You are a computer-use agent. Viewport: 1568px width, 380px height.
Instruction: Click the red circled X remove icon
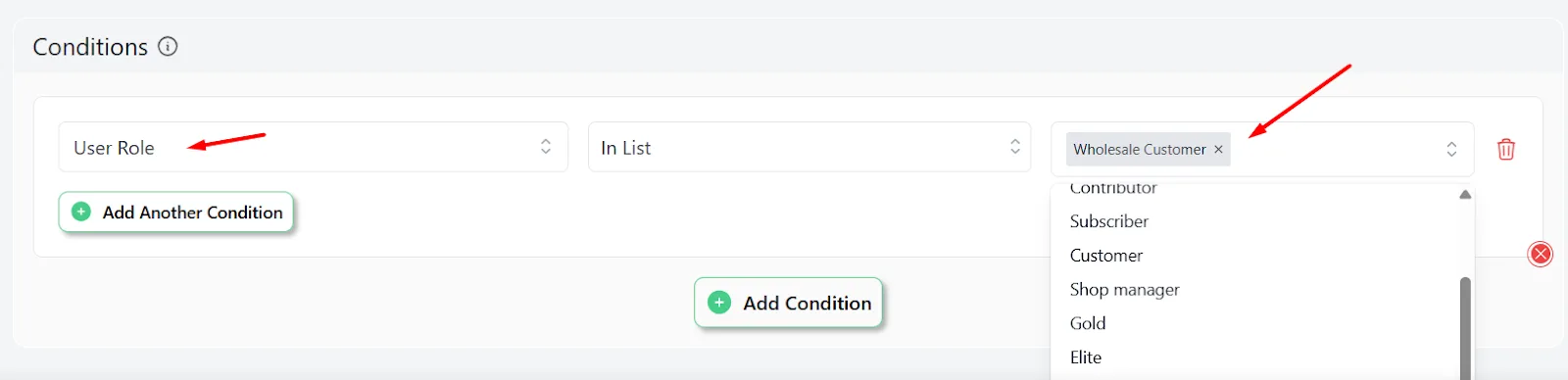point(1541,255)
